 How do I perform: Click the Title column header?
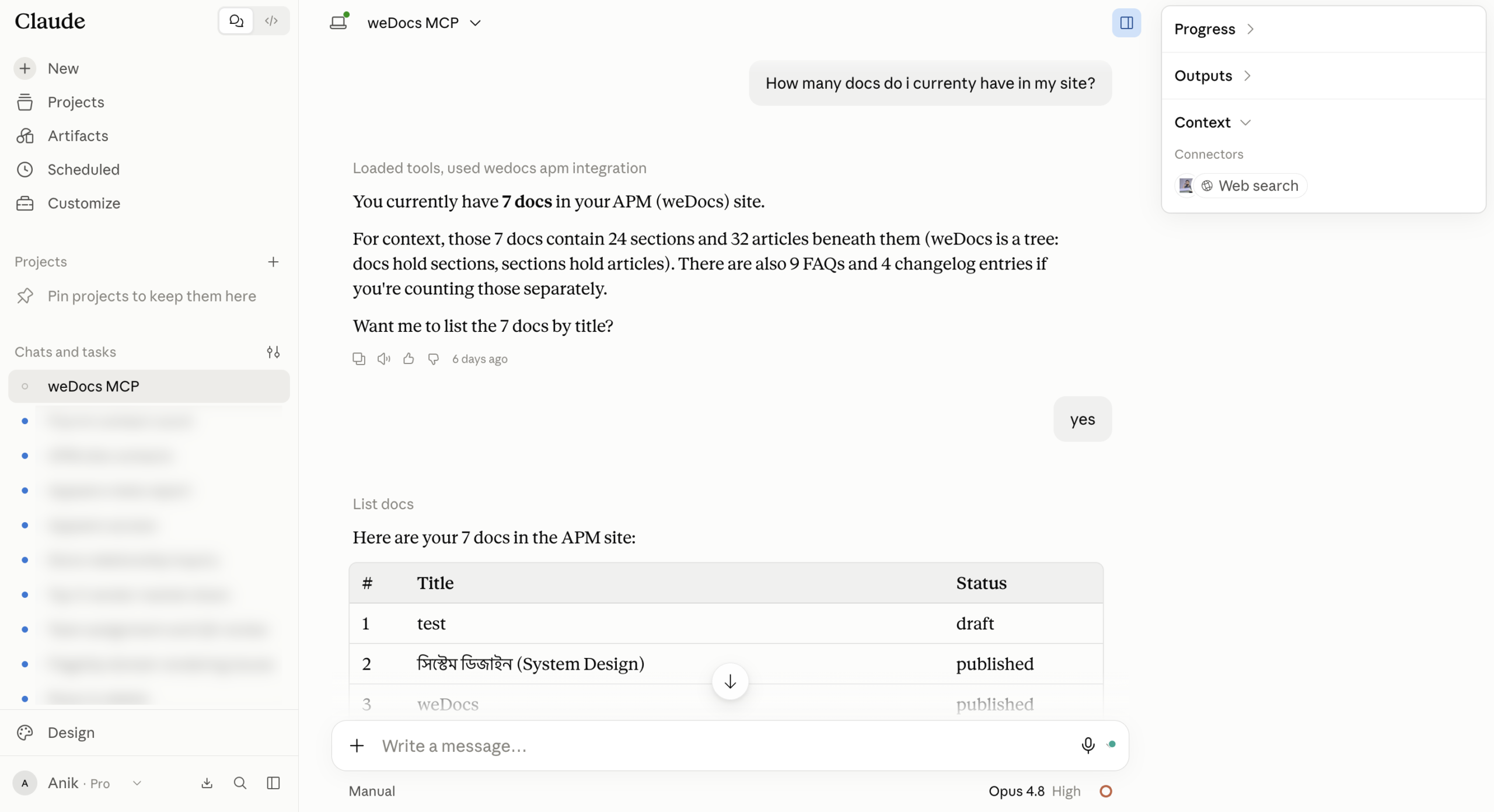point(435,583)
